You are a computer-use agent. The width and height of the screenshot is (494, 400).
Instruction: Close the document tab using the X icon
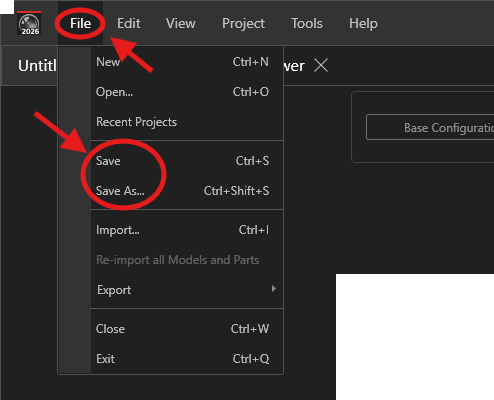coord(321,65)
